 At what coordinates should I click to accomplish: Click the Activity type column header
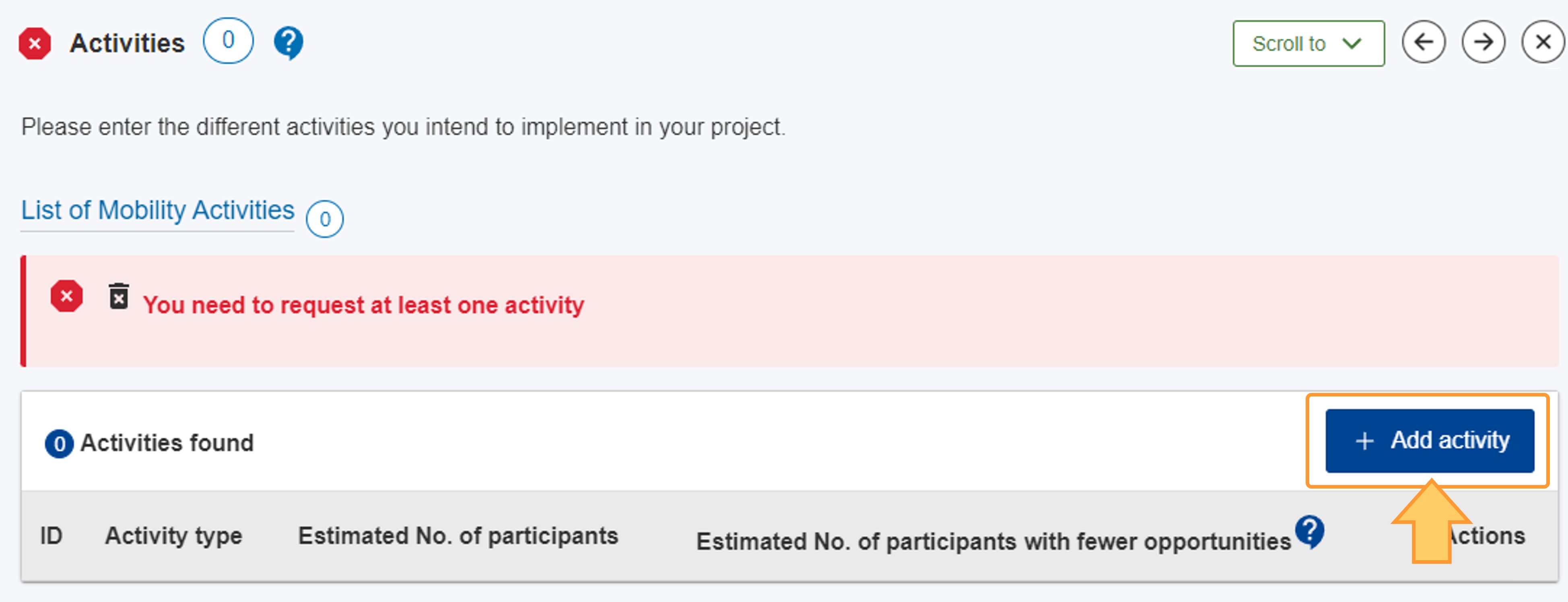(173, 536)
